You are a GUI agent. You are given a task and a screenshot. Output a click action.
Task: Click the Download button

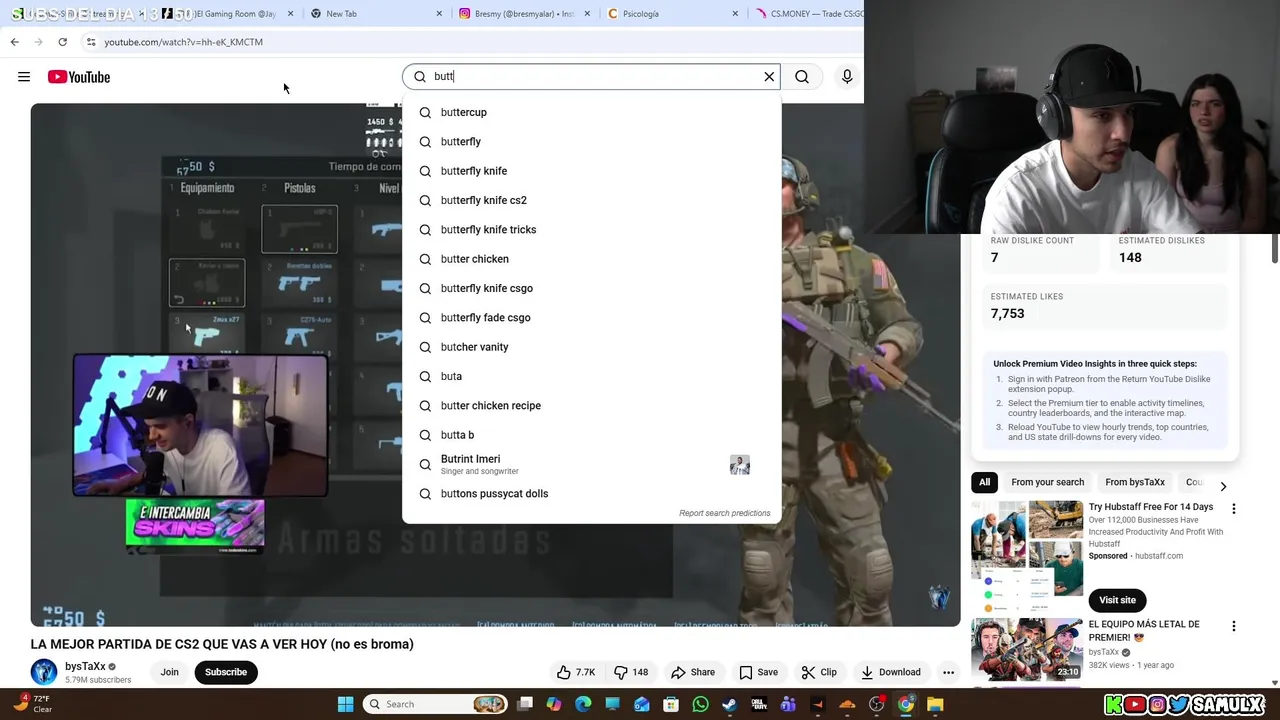[x=891, y=672]
